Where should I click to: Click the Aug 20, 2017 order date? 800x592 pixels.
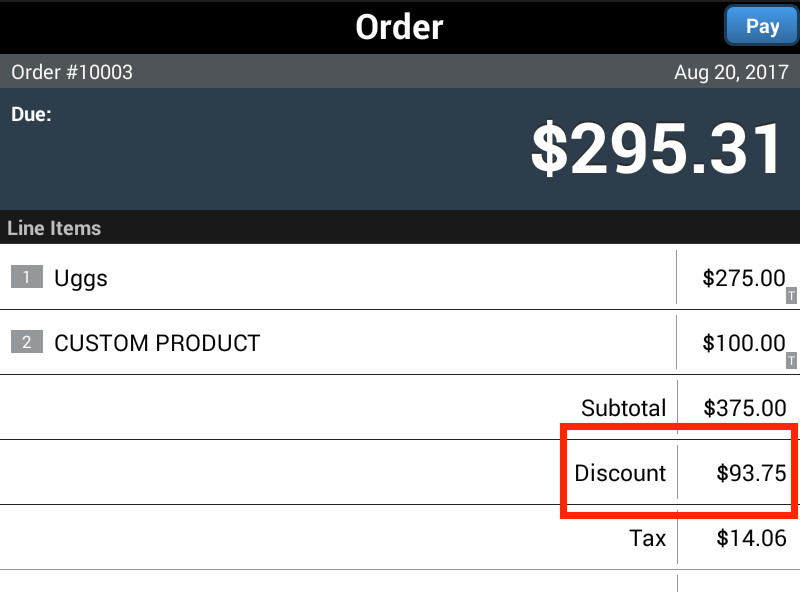point(731,73)
